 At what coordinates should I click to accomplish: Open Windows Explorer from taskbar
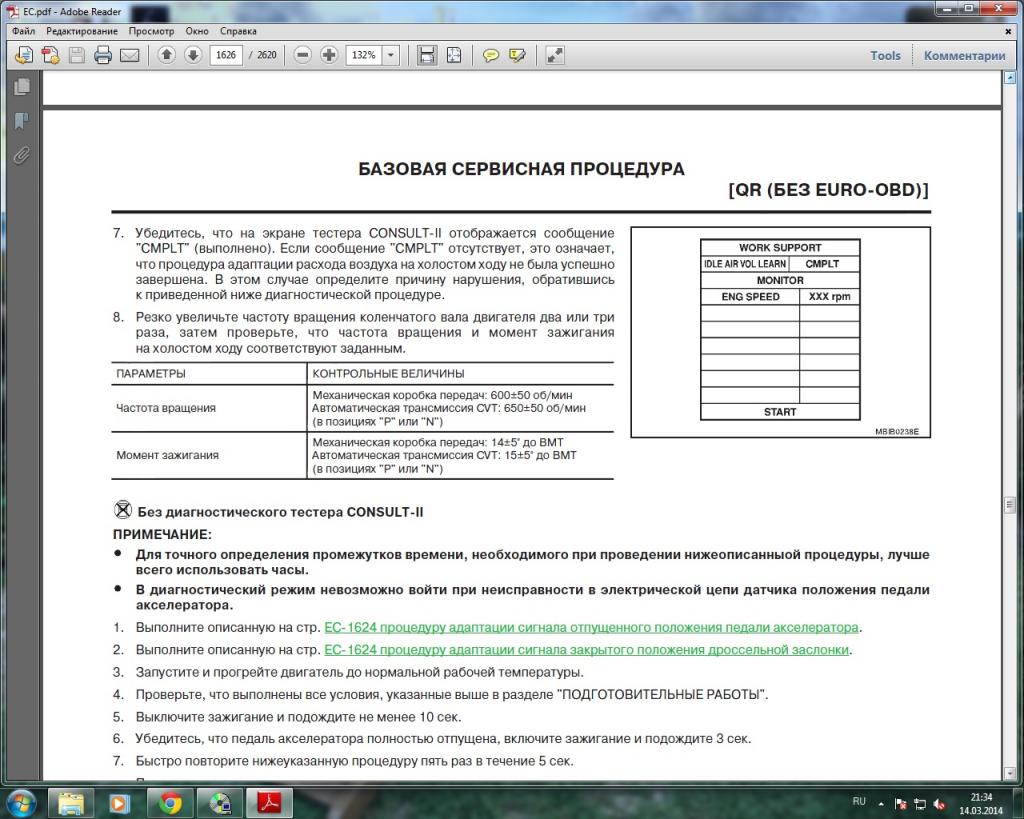click(x=71, y=803)
